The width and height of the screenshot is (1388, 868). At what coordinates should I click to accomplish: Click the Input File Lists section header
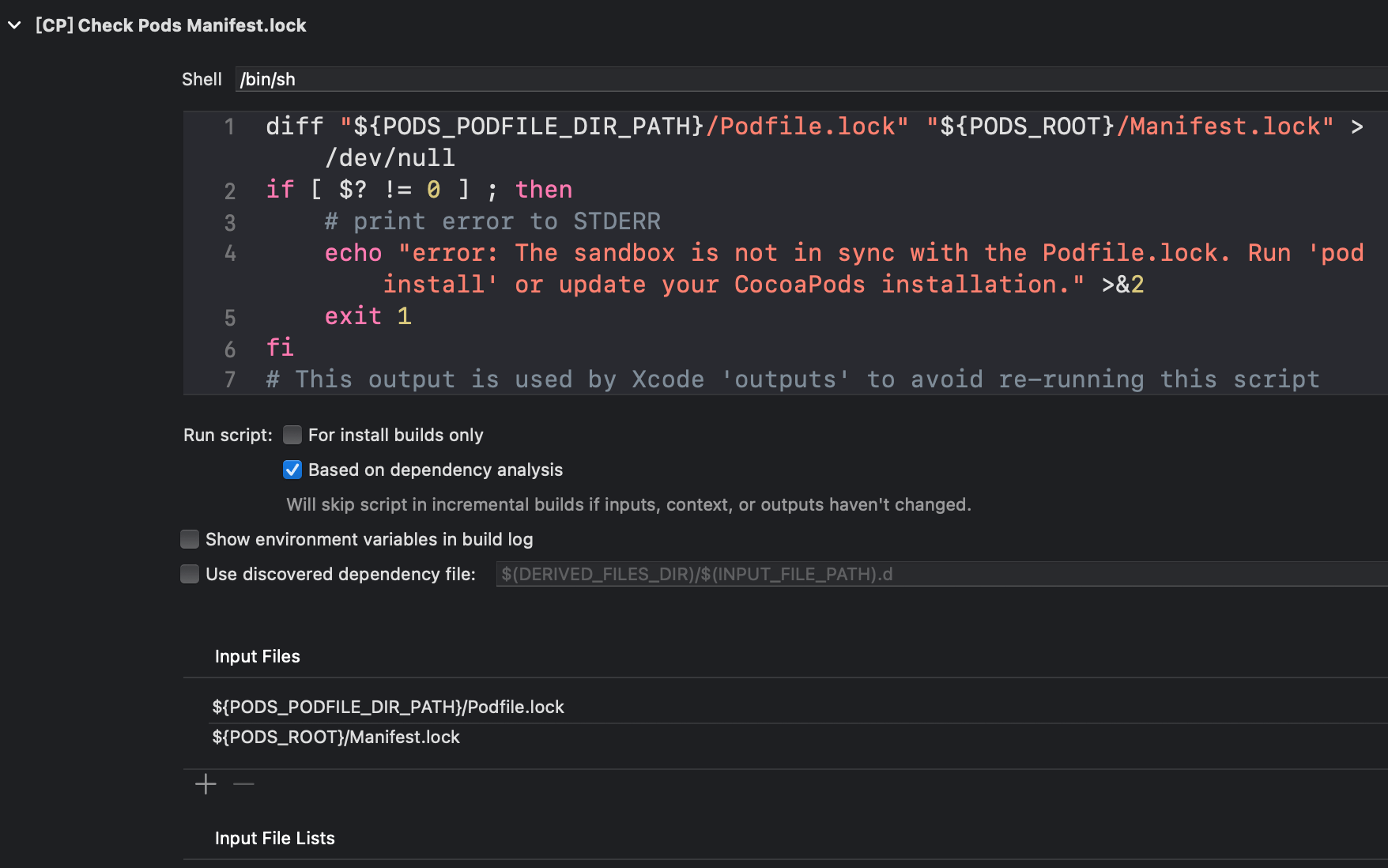click(275, 838)
